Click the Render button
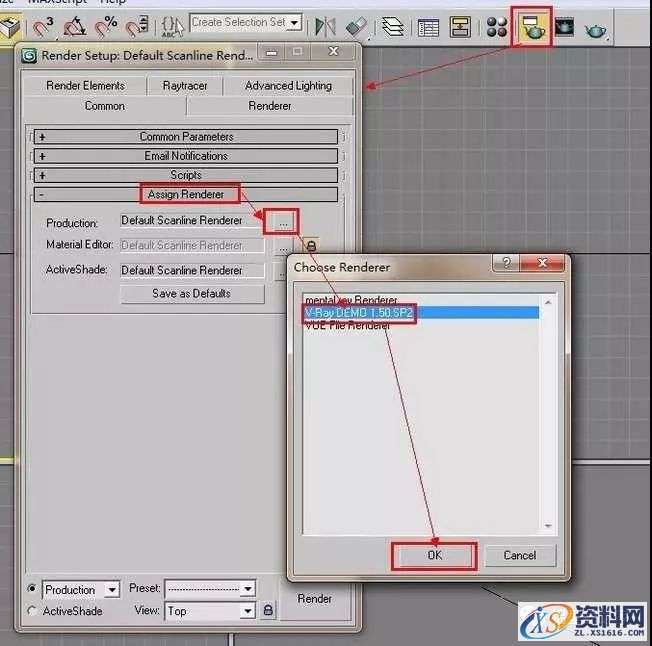 [315, 599]
